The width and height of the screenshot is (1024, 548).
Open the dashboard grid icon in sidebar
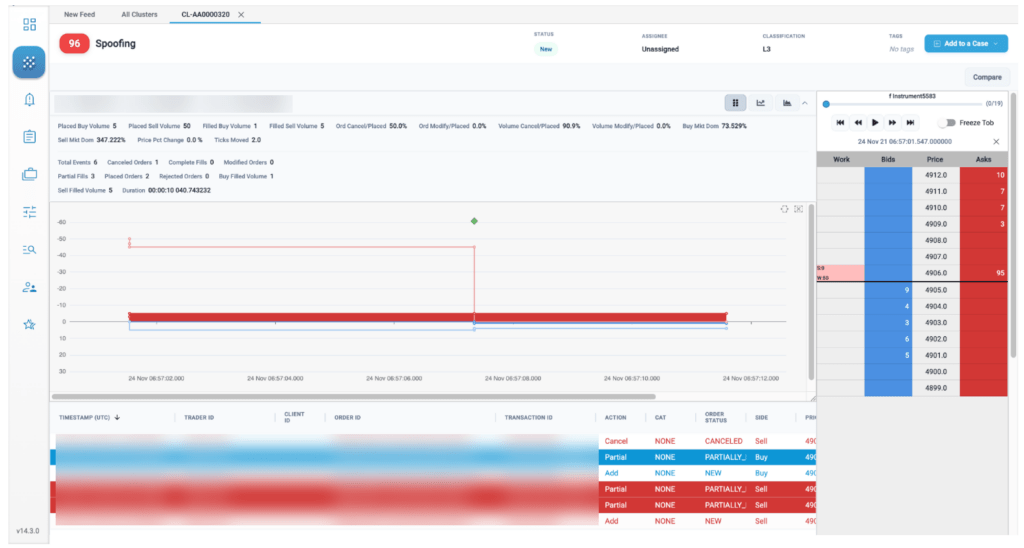click(29, 25)
